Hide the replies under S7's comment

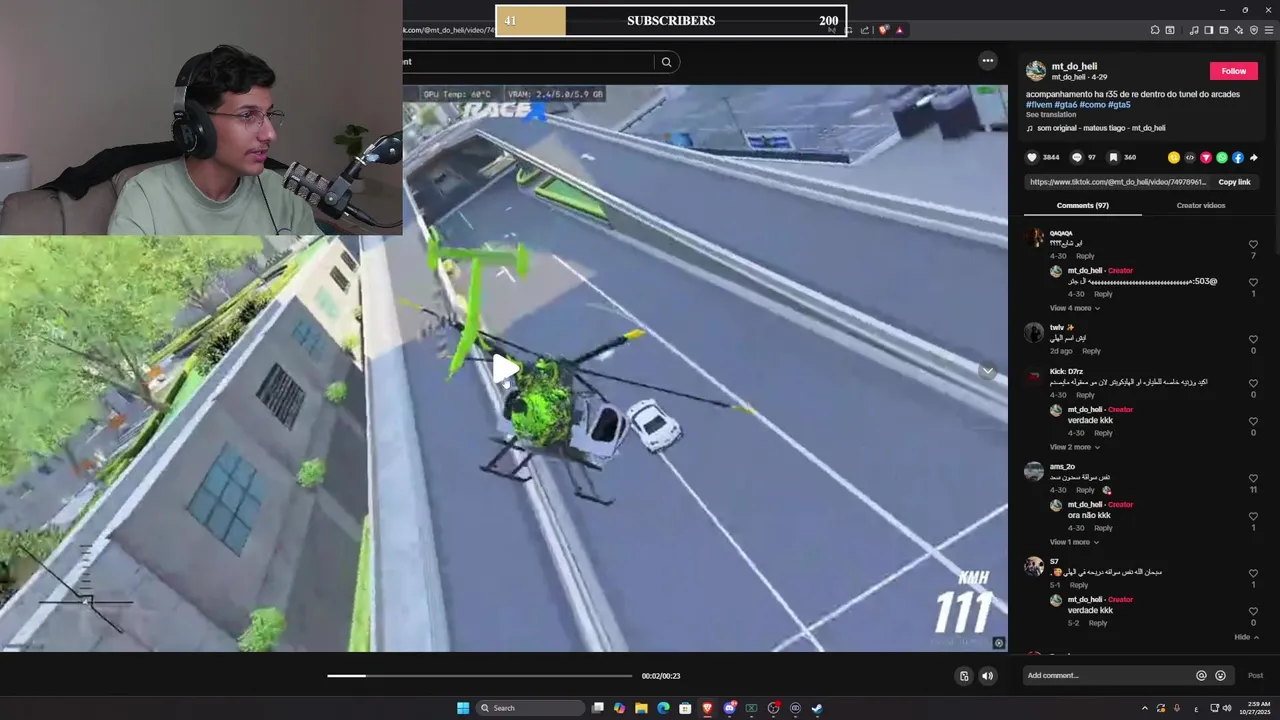1246,637
